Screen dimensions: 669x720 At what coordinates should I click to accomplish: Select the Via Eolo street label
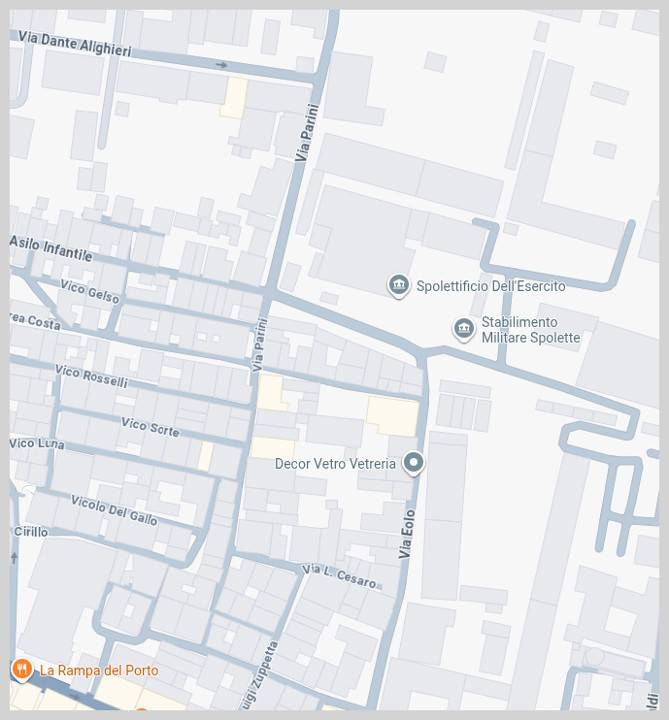(x=406, y=534)
